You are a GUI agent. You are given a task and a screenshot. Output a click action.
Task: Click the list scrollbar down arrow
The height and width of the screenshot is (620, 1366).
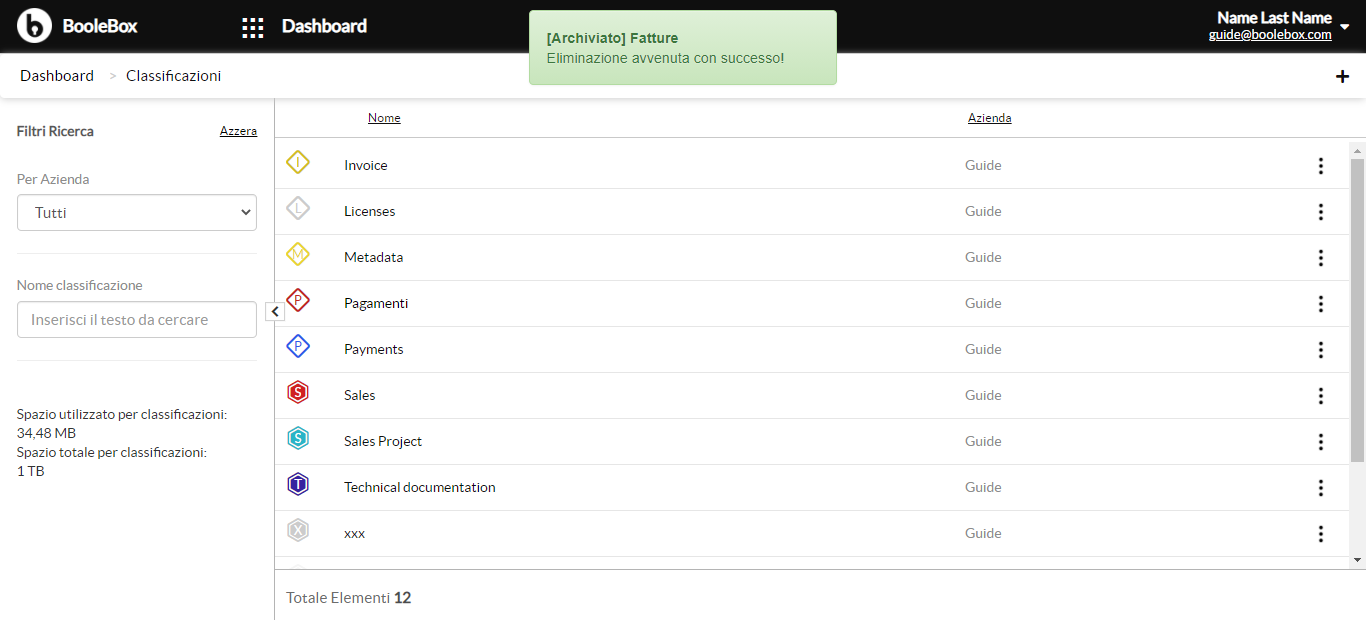pos(1357,560)
